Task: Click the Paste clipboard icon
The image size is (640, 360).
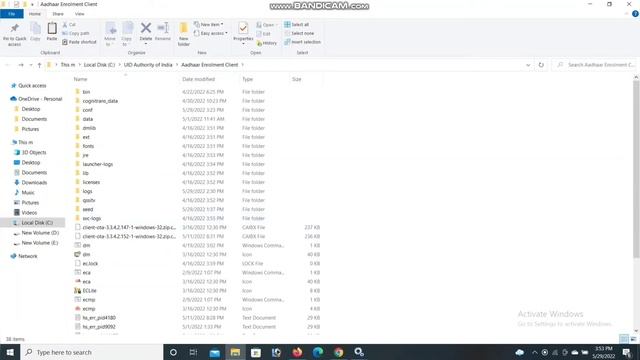Action: pyautogui.click(x=52, y=29)
